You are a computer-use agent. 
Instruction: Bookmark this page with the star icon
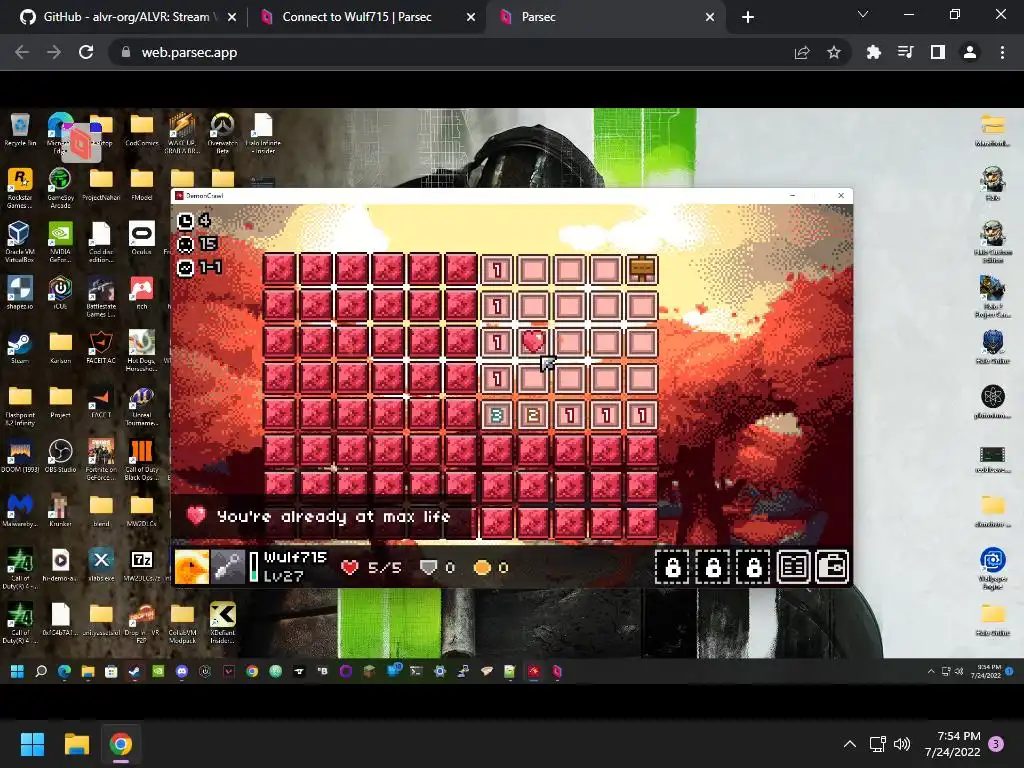tap(833, 52)
